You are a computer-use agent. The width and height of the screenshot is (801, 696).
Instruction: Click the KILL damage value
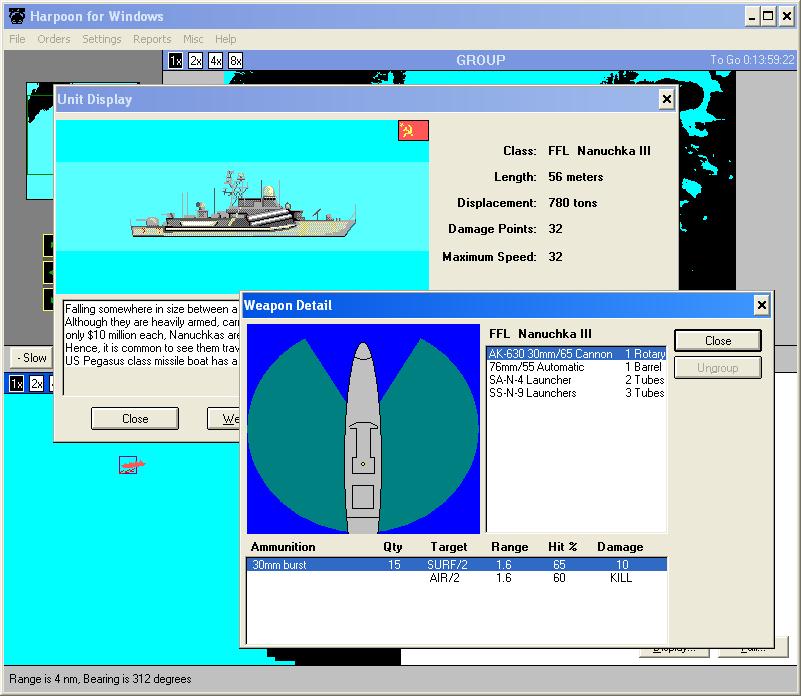point(621,578)
